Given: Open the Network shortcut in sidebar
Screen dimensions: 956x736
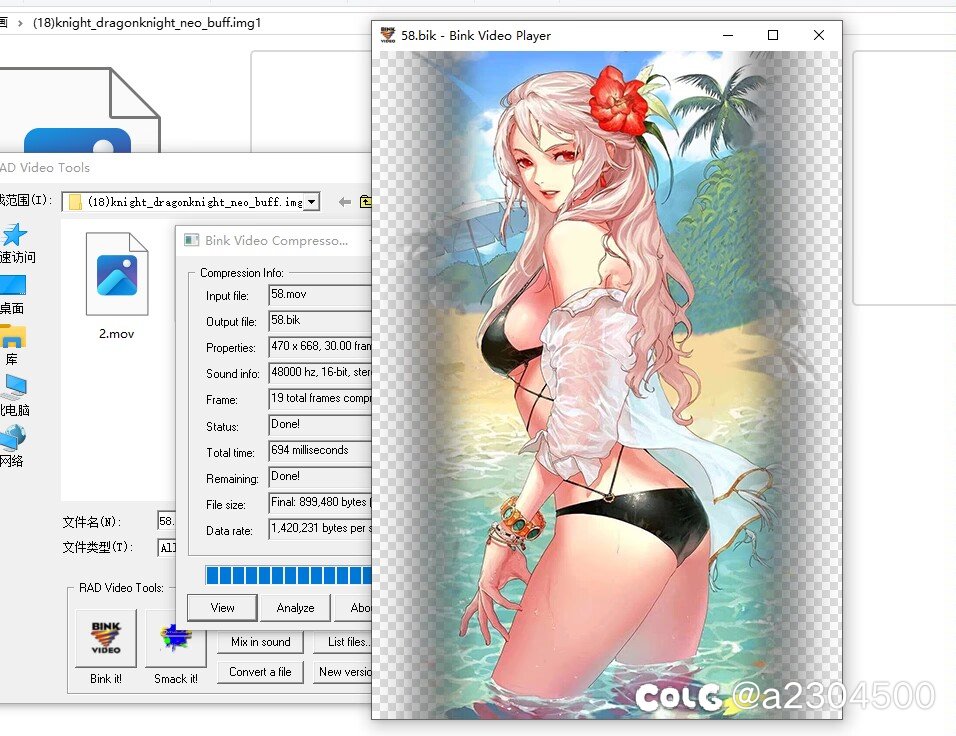Looking at the screenshot, I should coord(13,437).
